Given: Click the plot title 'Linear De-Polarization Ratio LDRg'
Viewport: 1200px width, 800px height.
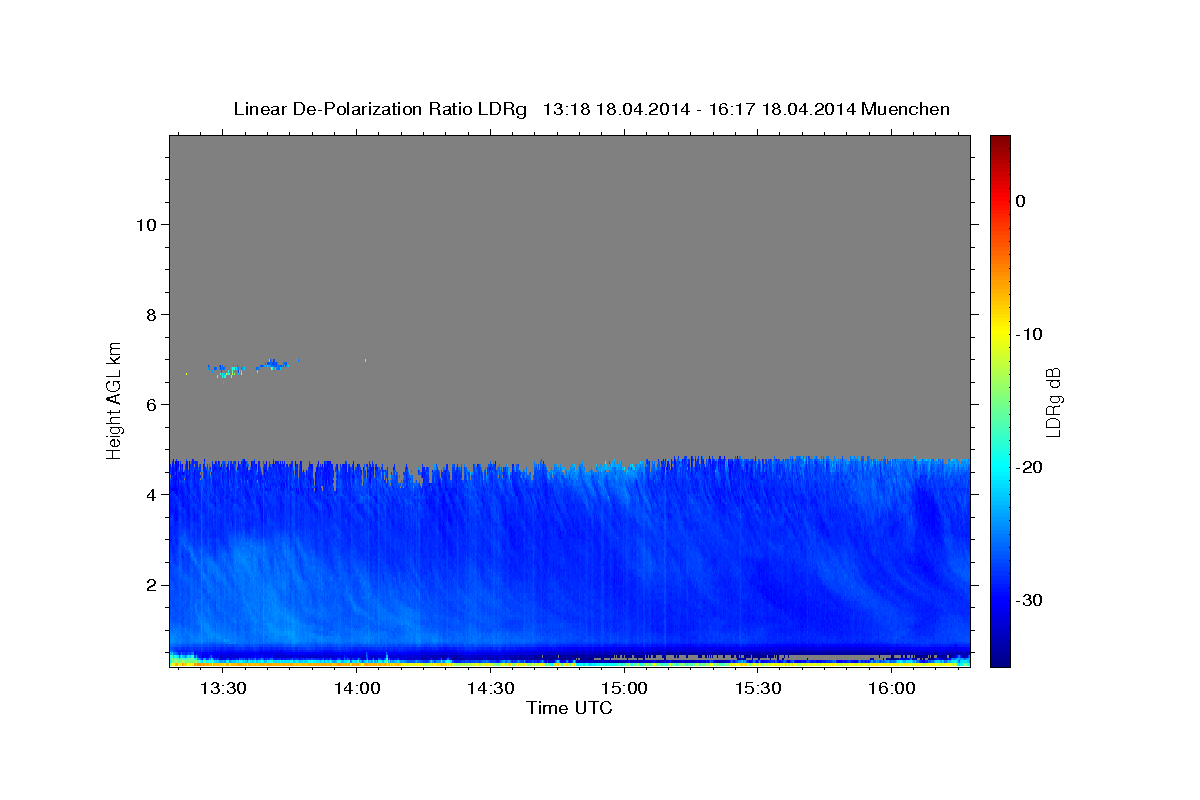Looking at the screenshot, I should [380, 109].
